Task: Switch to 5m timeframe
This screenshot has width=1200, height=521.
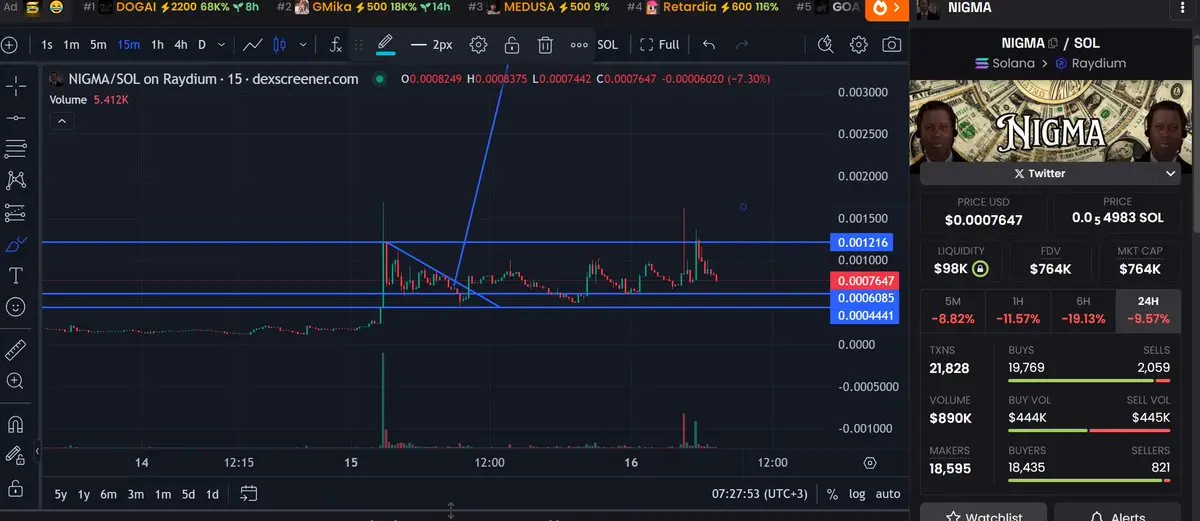Action: pos(98,45)
